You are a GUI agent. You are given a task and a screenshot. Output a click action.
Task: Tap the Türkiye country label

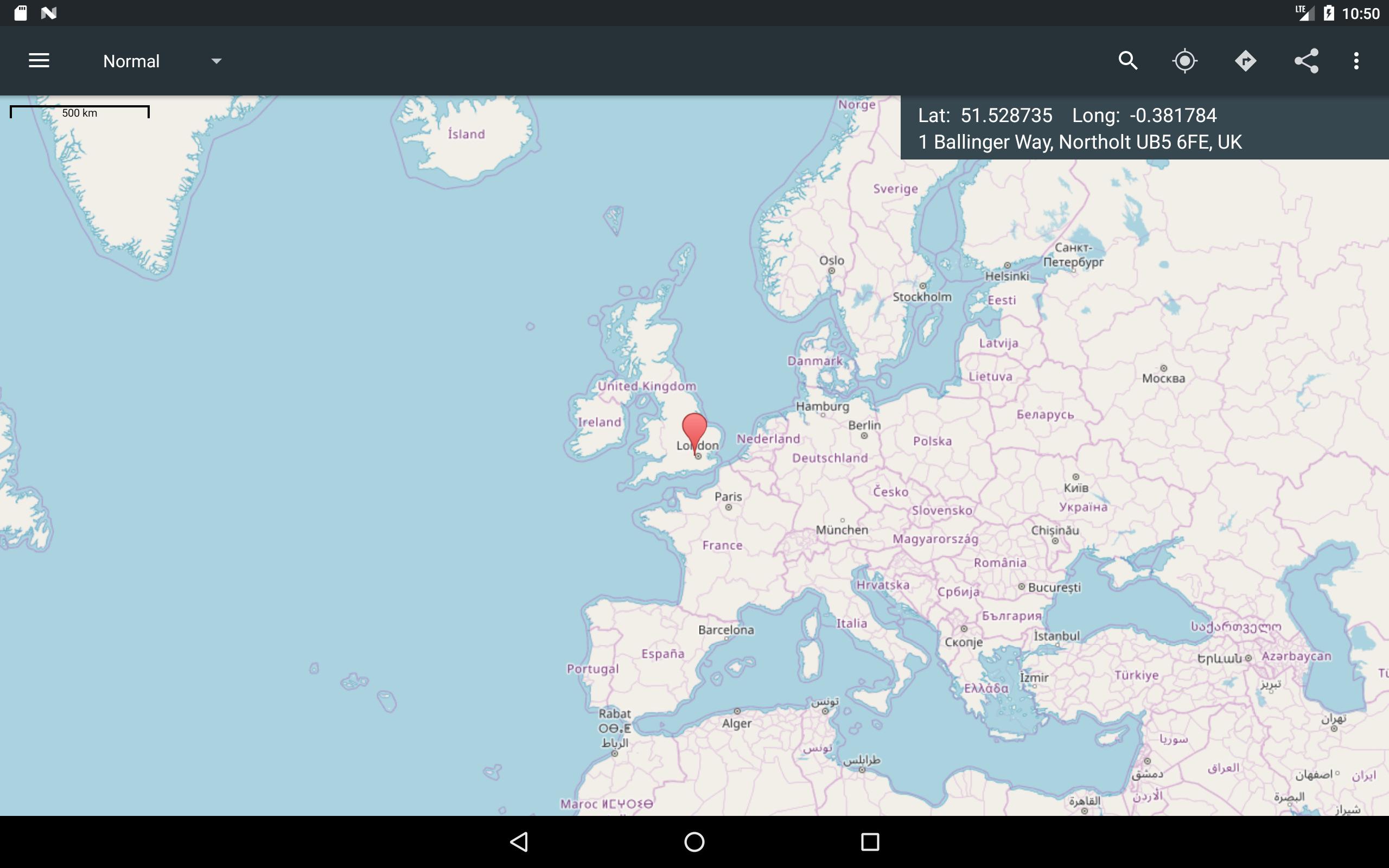pyautogui.click(x=1137, y=675)
